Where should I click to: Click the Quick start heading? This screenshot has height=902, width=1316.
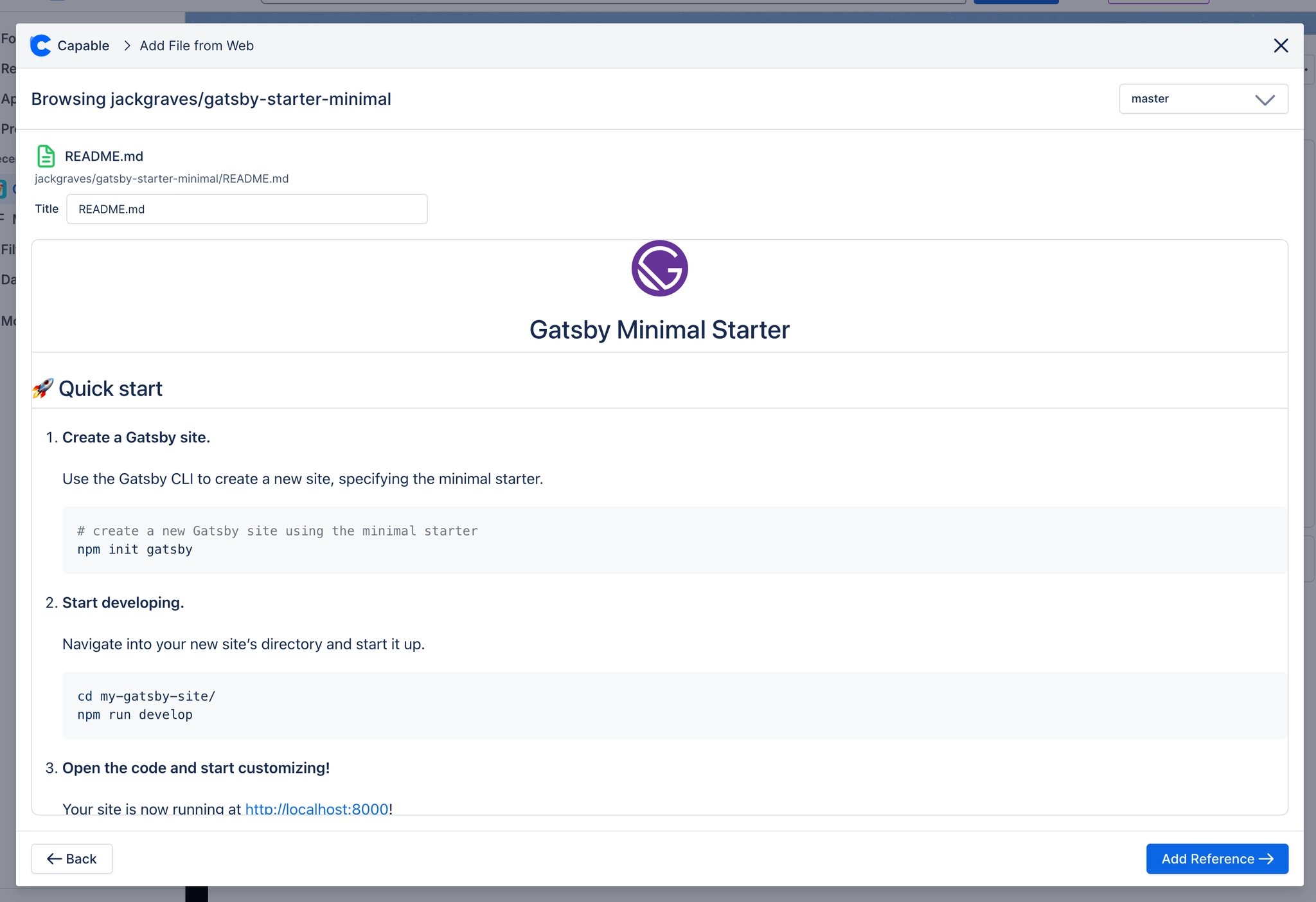pyautogui.click(x=111, y=389)
